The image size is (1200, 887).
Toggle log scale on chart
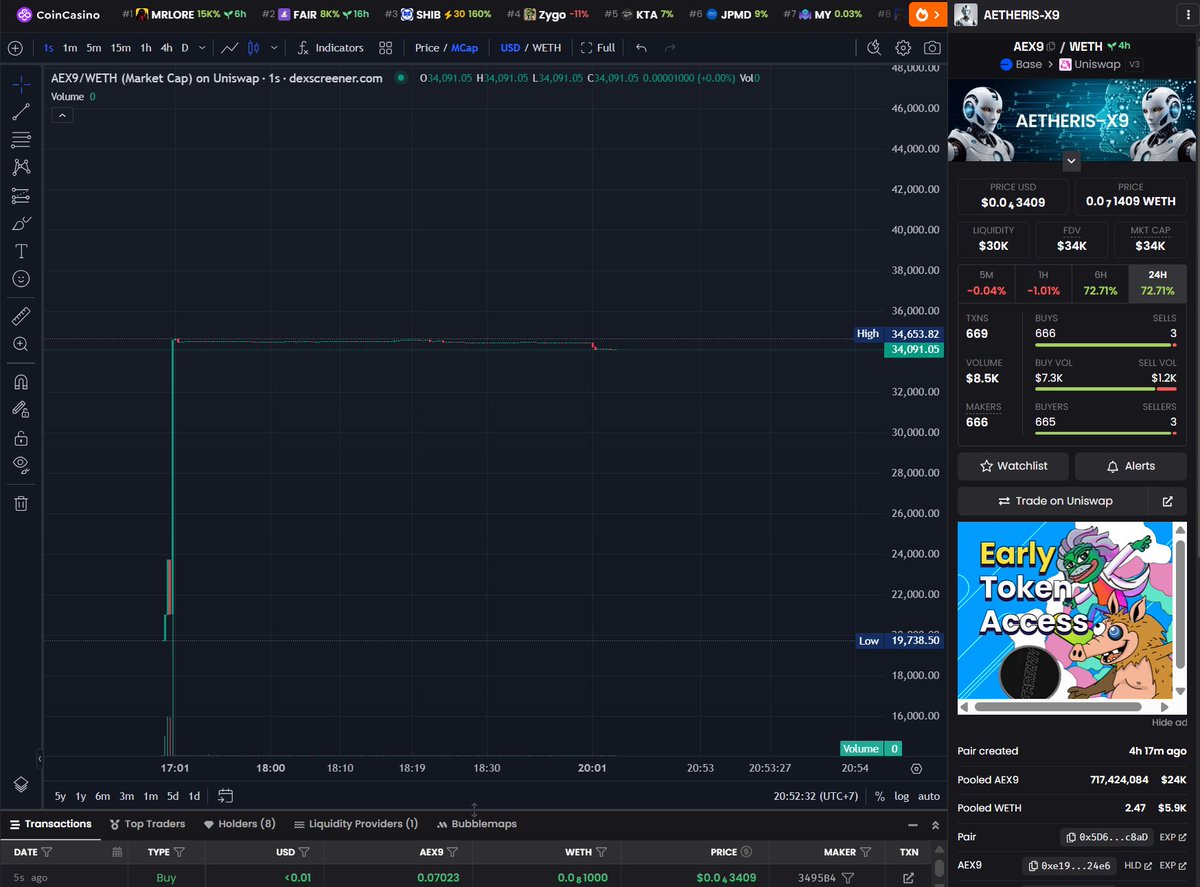[x=902, y=796]
